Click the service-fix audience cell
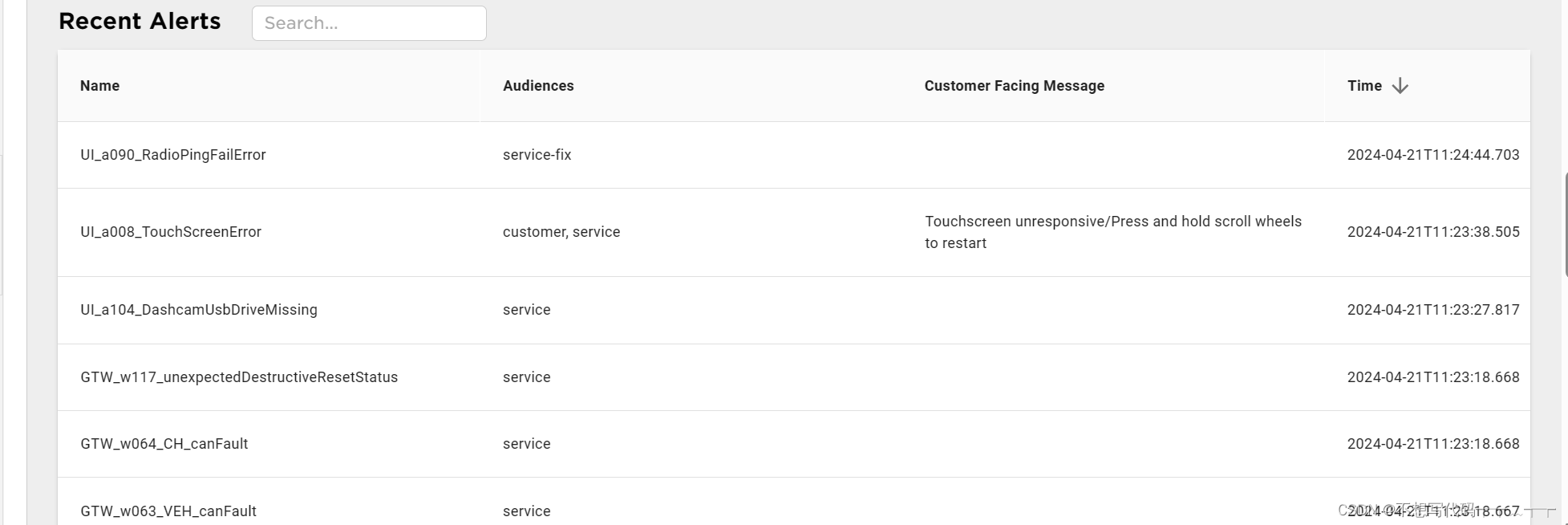1568x525 pixels. pos(537,155)
